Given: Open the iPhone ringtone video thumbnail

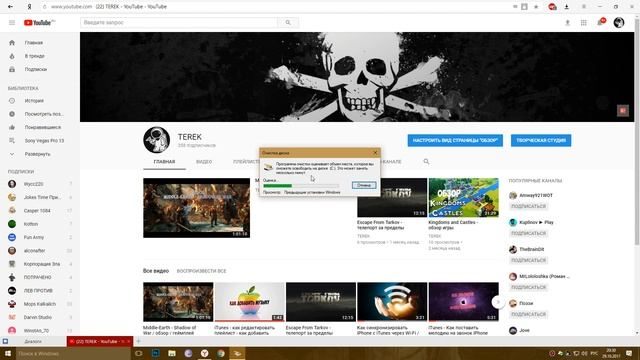Looking at the screenshot, I should (x=463, y=302).
